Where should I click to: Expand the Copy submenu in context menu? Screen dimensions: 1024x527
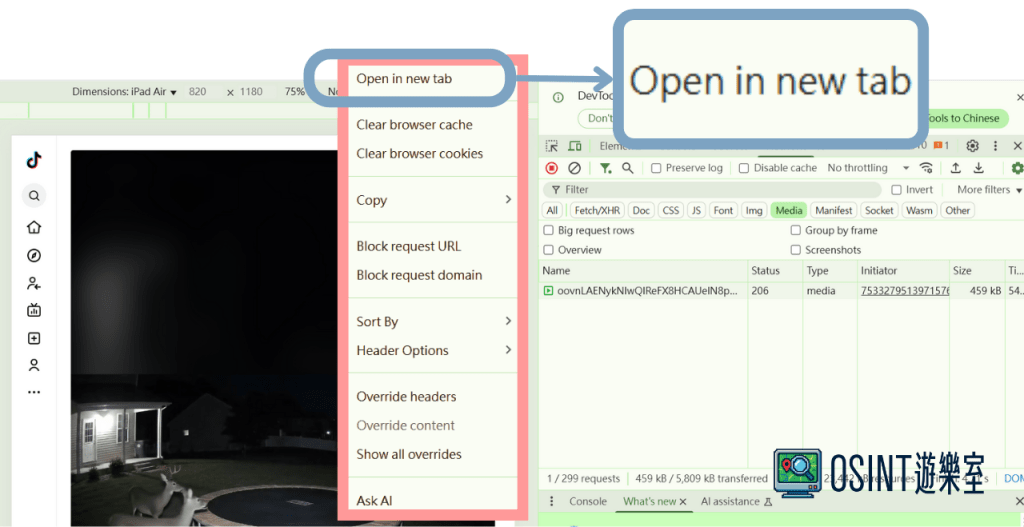click(x=433, y=200)
